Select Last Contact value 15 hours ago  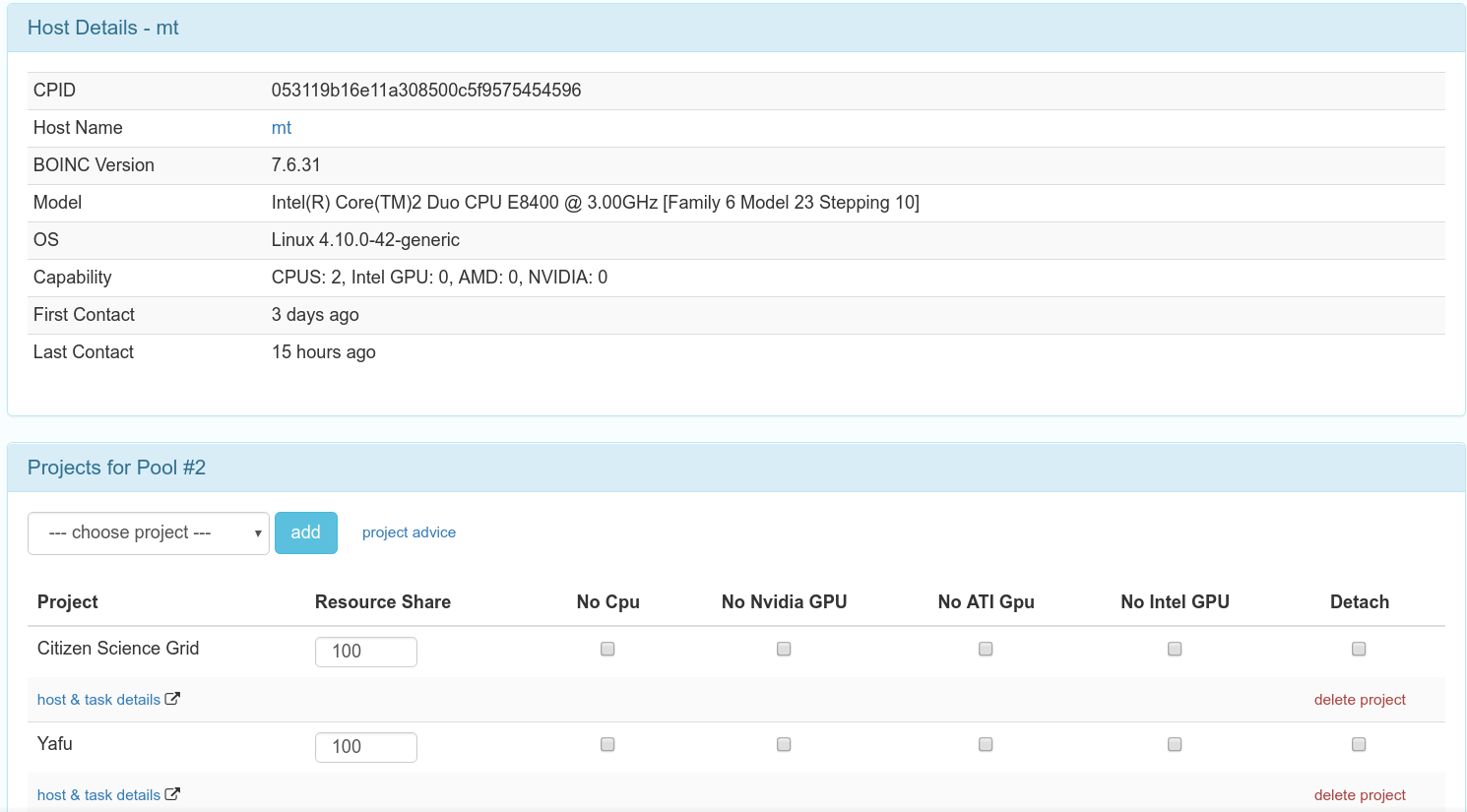coord(324,352)
